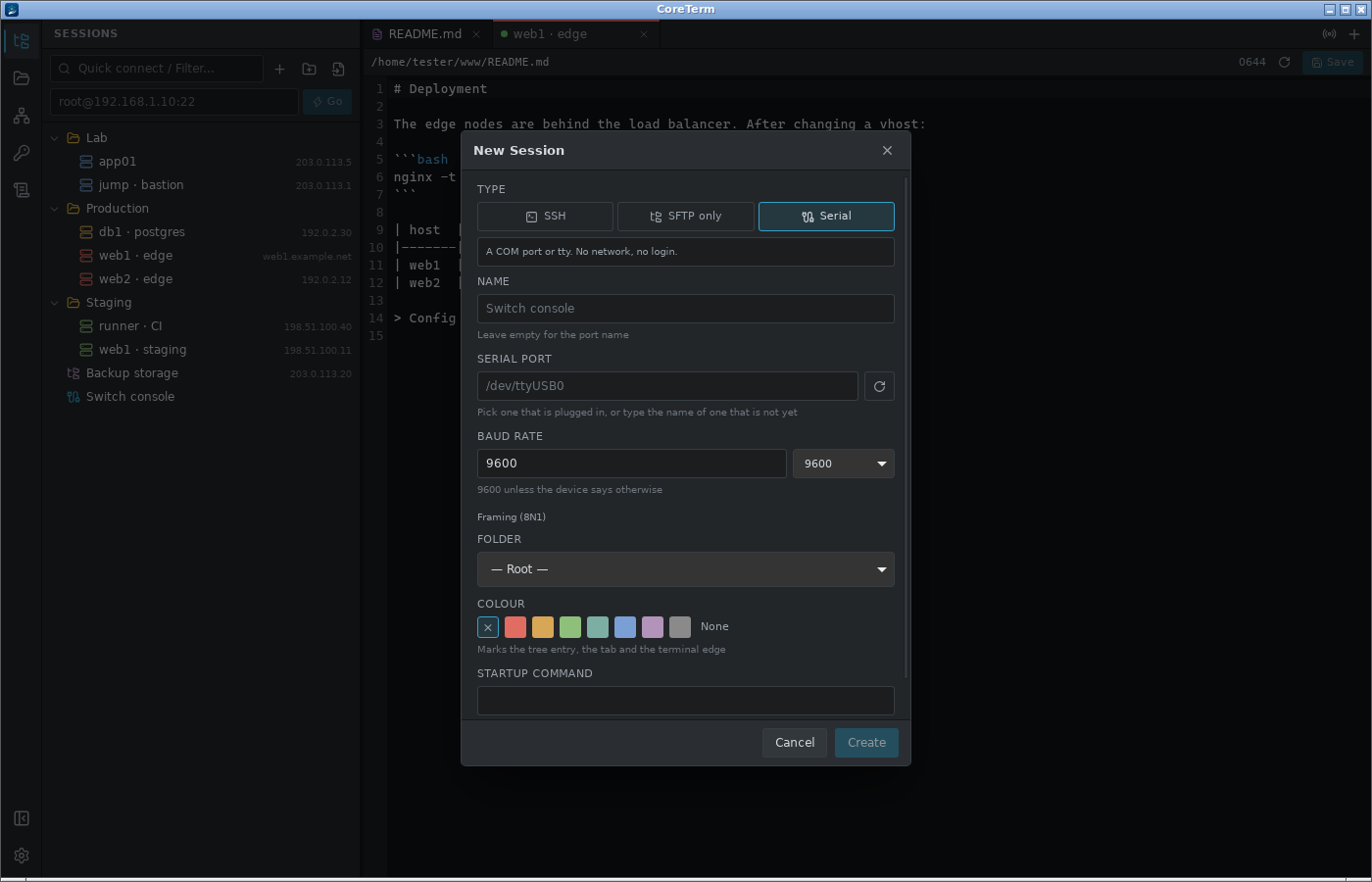Click the Go quick-connect button

(327, 102)
